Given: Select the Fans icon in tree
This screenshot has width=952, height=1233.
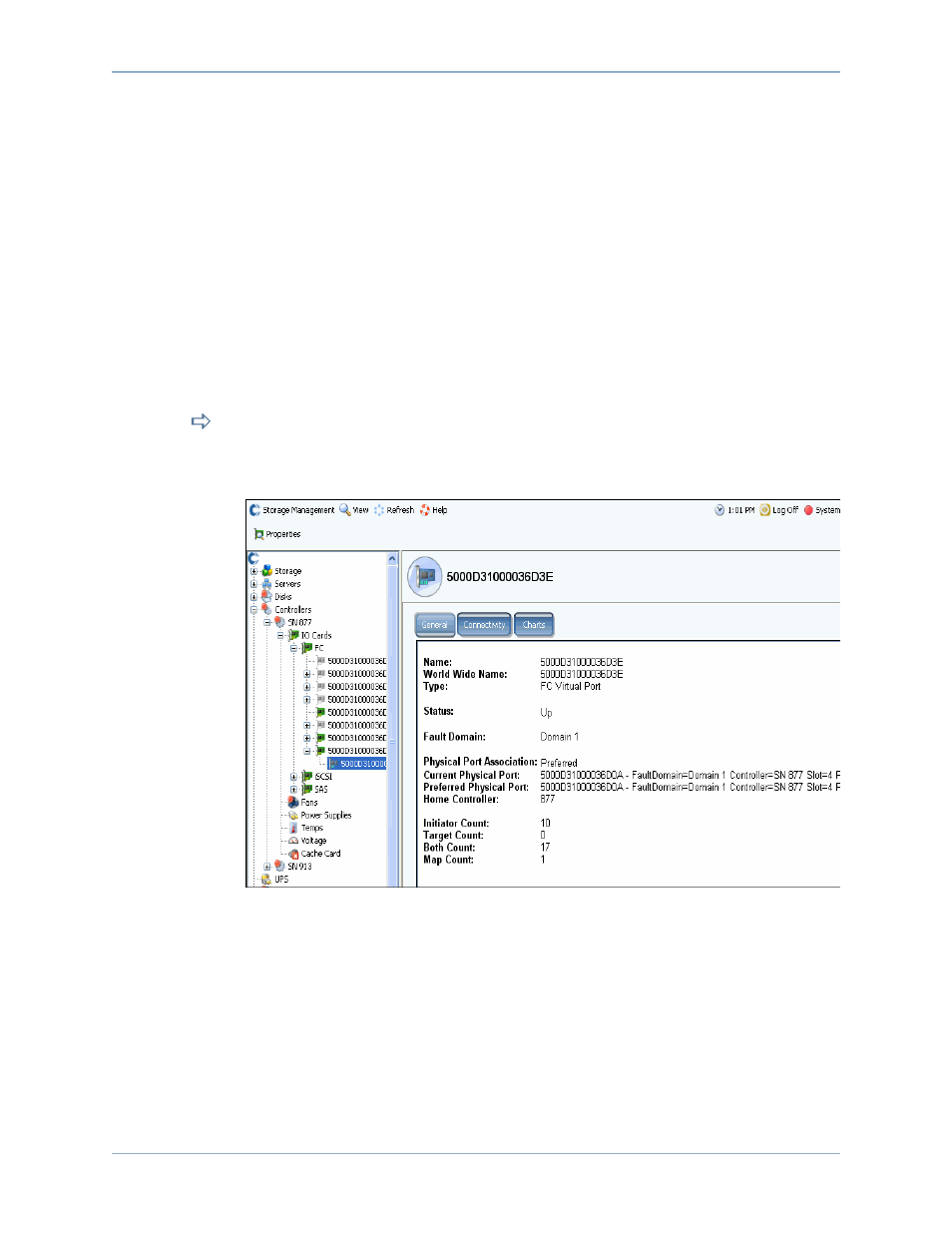Looking at the screenshot, I should pyautogui.click(x=293, y=802).
